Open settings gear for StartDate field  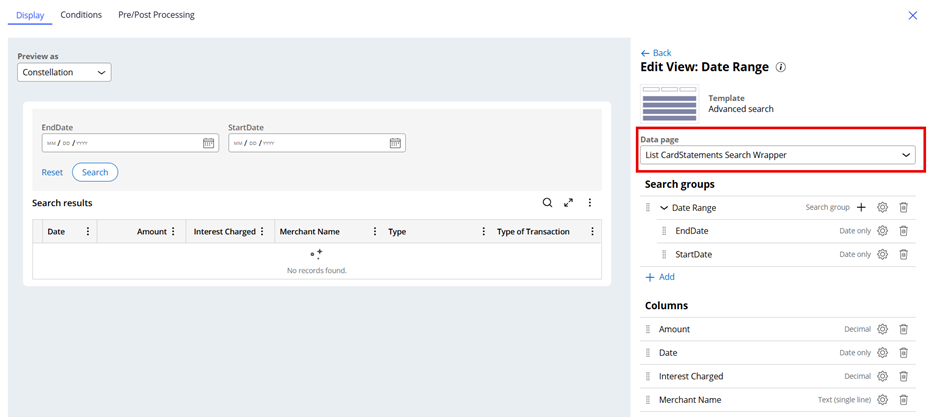point(882,254)
